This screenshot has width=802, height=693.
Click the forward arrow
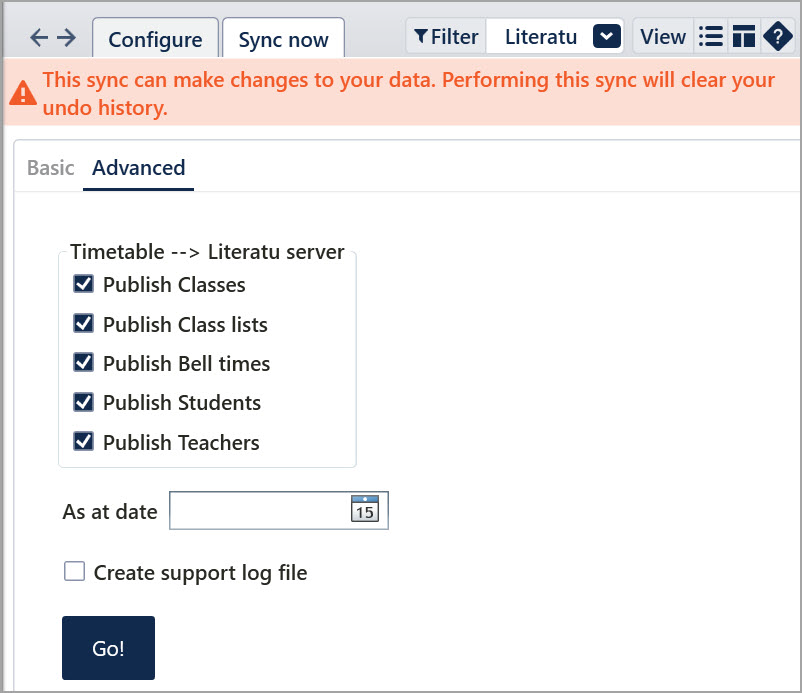click(67, 38)
